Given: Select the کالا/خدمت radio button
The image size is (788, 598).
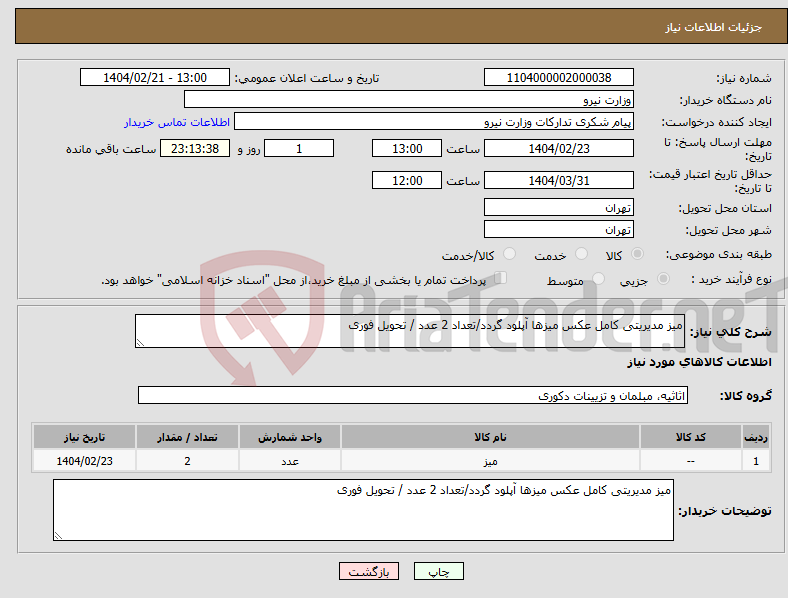Looking at the screenshot, I should (x=510, y=254).
